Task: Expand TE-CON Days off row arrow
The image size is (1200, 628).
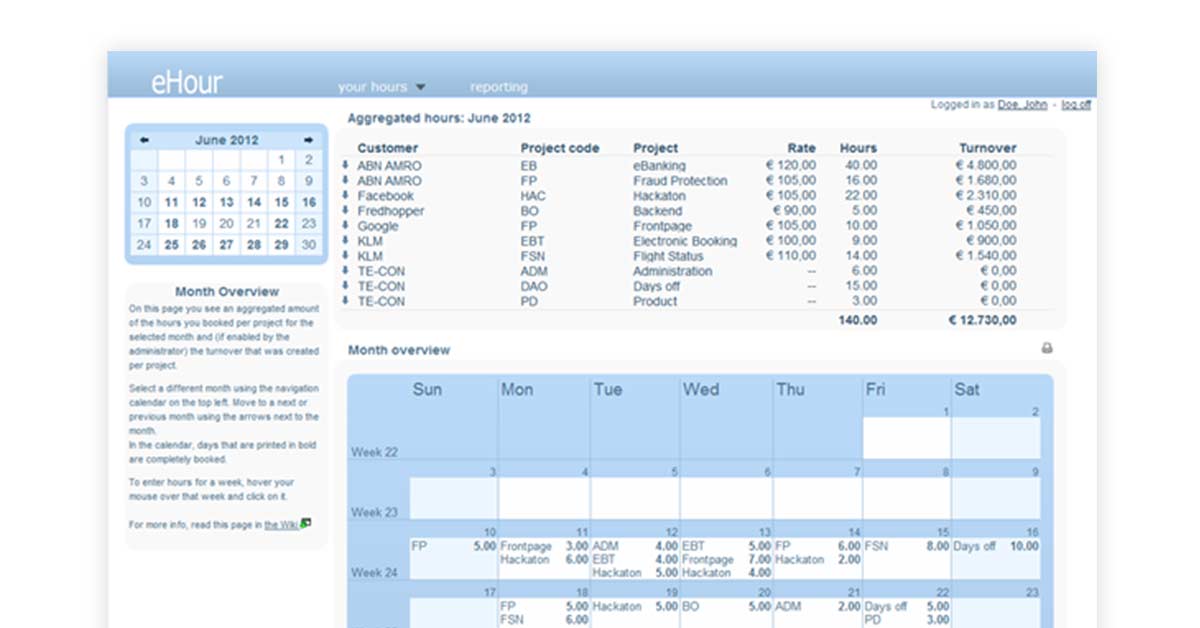Action: coord(345,285)
